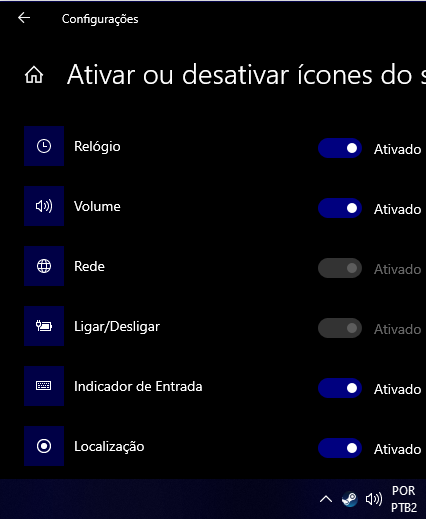Turn off the Indicador de Entrada toggle
Screen dimensions: 426x519
point(340,388)
